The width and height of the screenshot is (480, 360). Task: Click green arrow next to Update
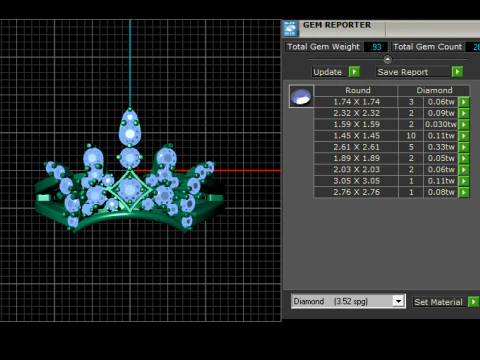pos(354,72)
